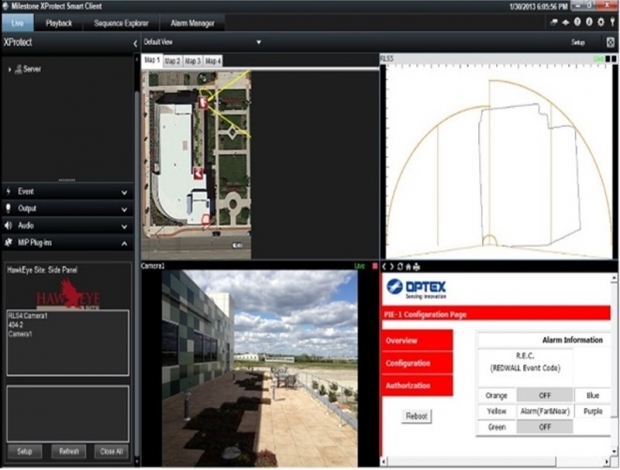Image resolution: width=620 pixels, height=470 pixels.
Task: Click the browser pane horizontal scrollbar
Action: pyautogui.click(x=496, y=461)
